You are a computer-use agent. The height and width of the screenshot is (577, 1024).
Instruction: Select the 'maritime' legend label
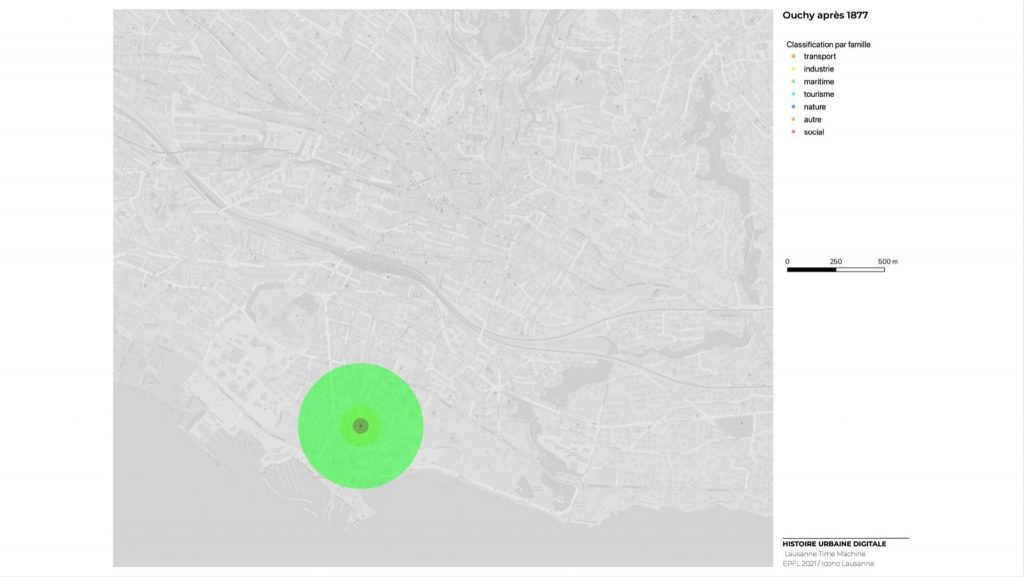819,82
